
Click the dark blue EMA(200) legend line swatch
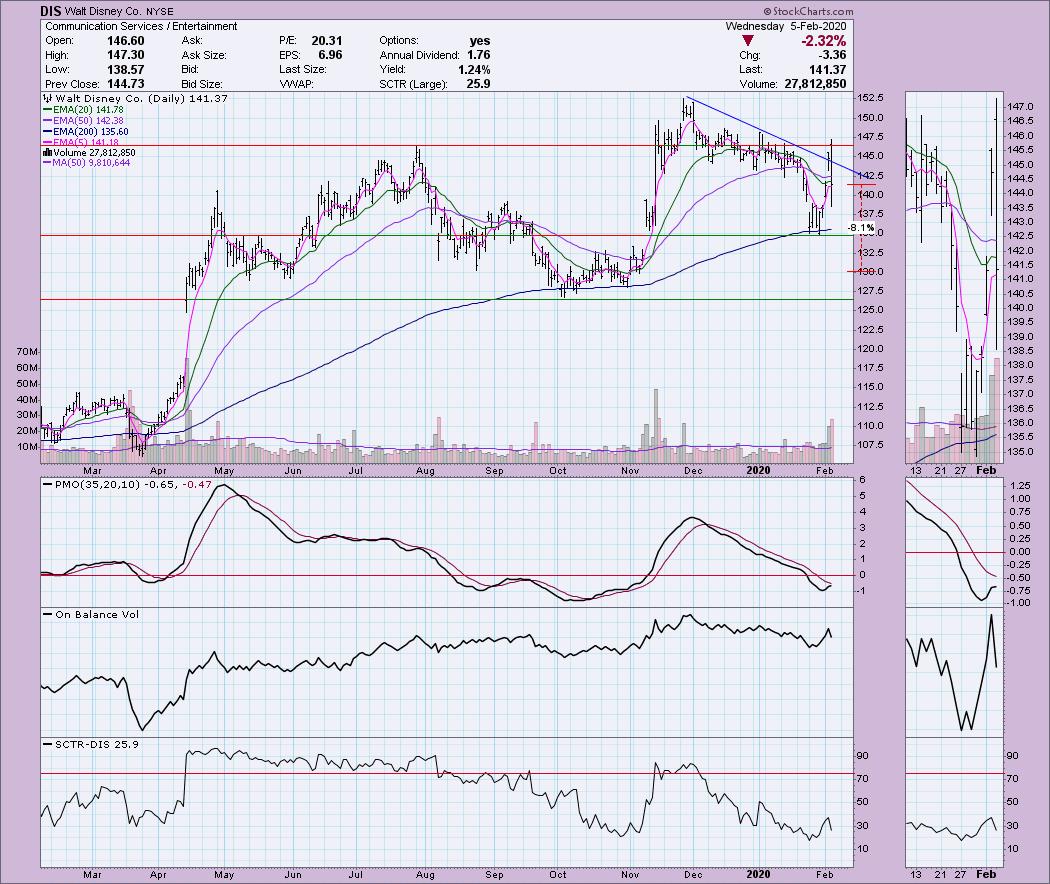[48, 132]
